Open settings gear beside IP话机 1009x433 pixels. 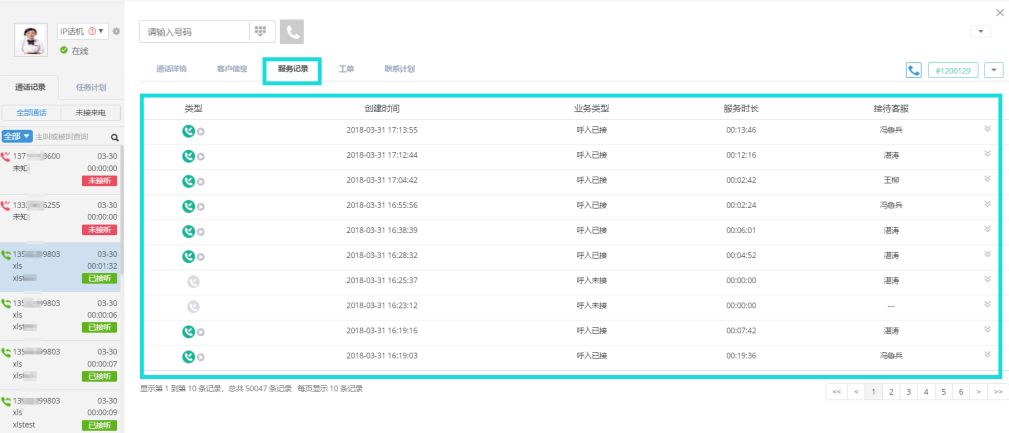coord(116,31)
